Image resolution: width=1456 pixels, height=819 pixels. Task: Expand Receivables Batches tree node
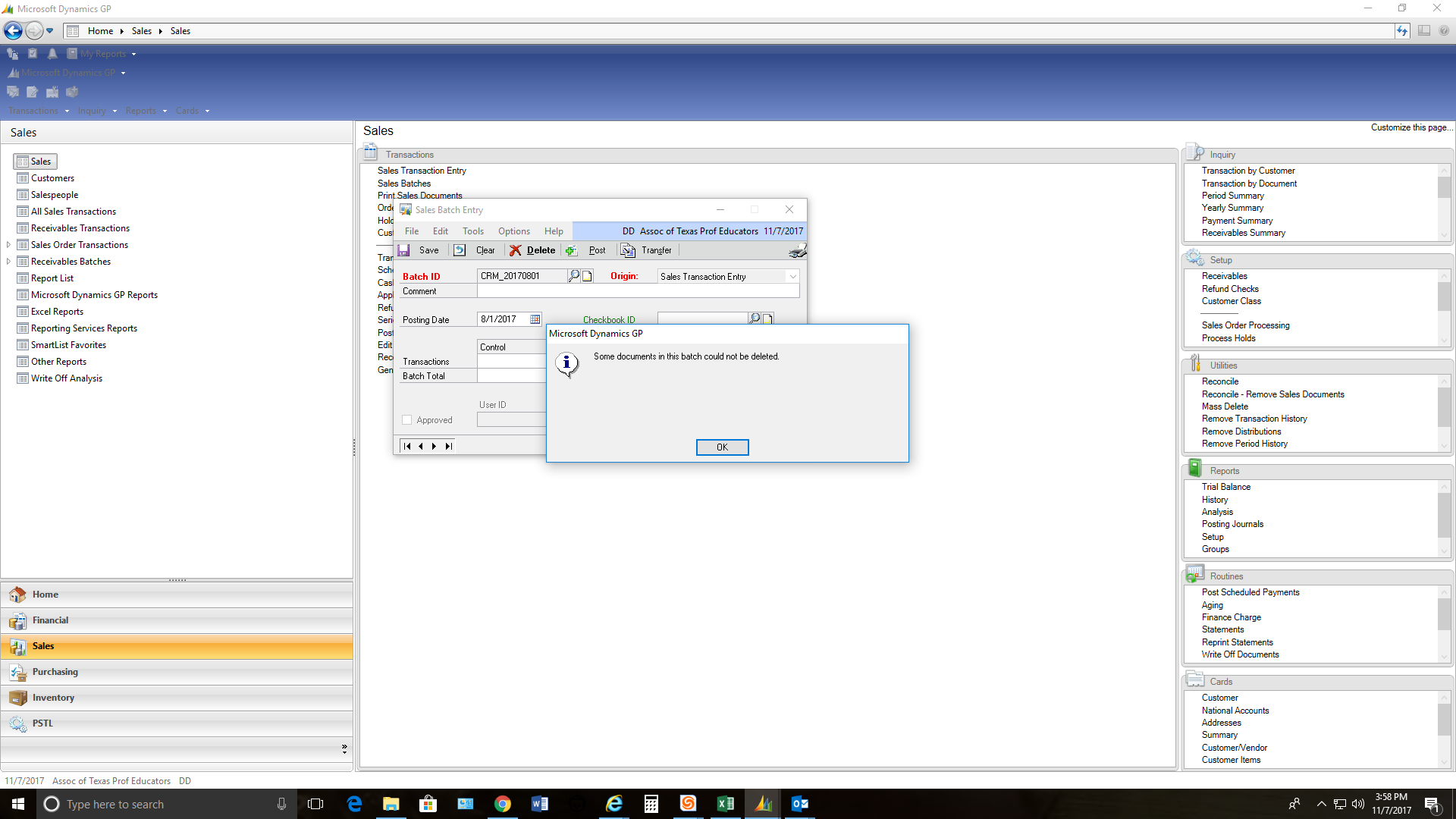8,262
